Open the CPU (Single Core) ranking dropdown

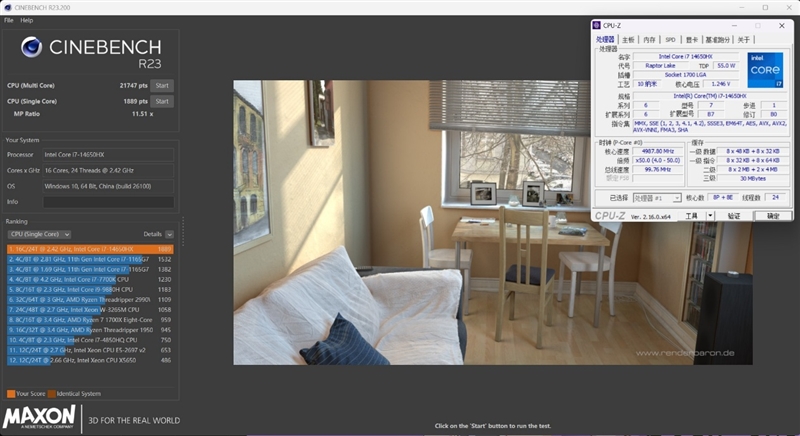pyautogui.click(x=39, y=234)
